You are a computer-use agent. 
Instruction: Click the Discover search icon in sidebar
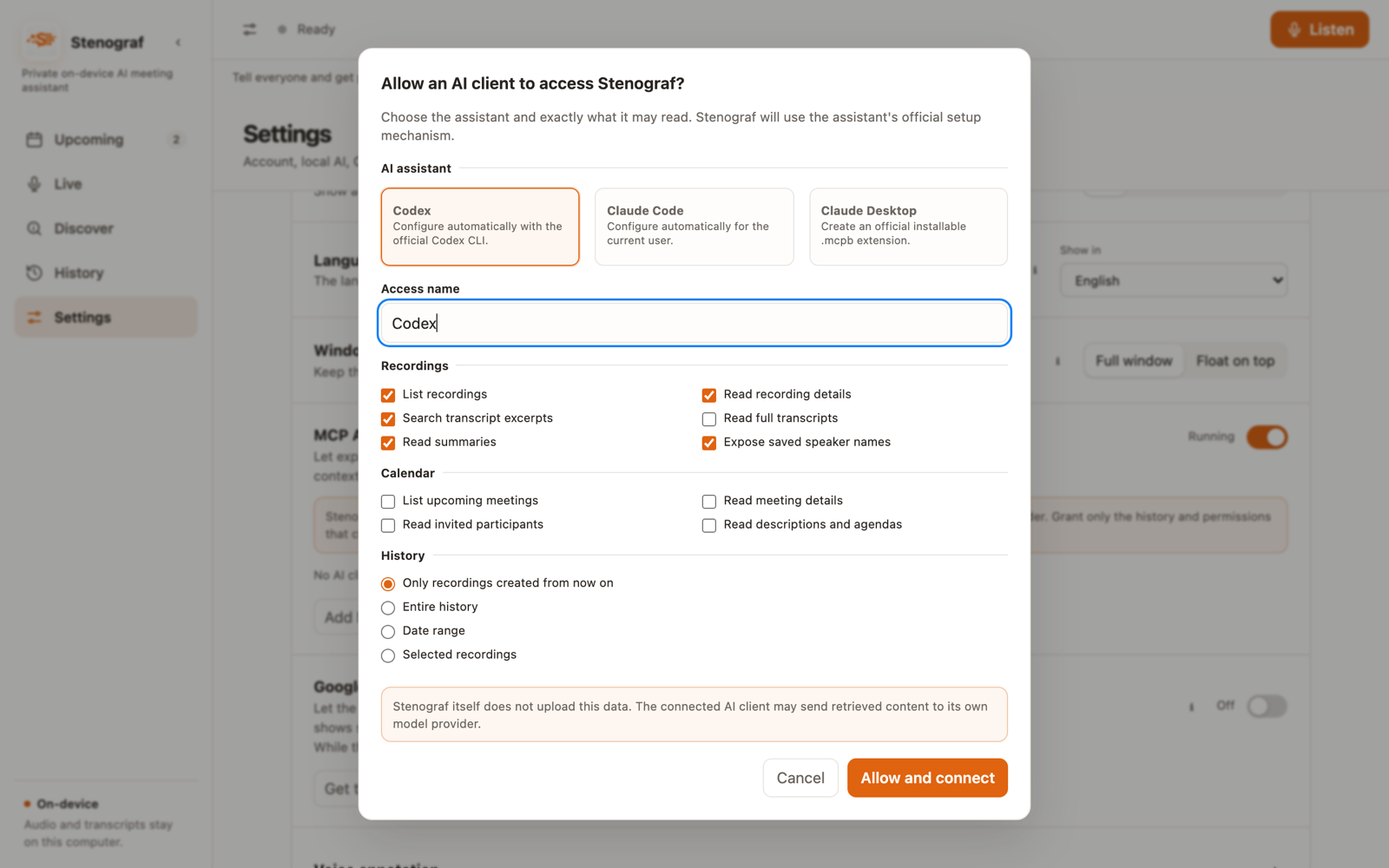click(x=34, y=228)
